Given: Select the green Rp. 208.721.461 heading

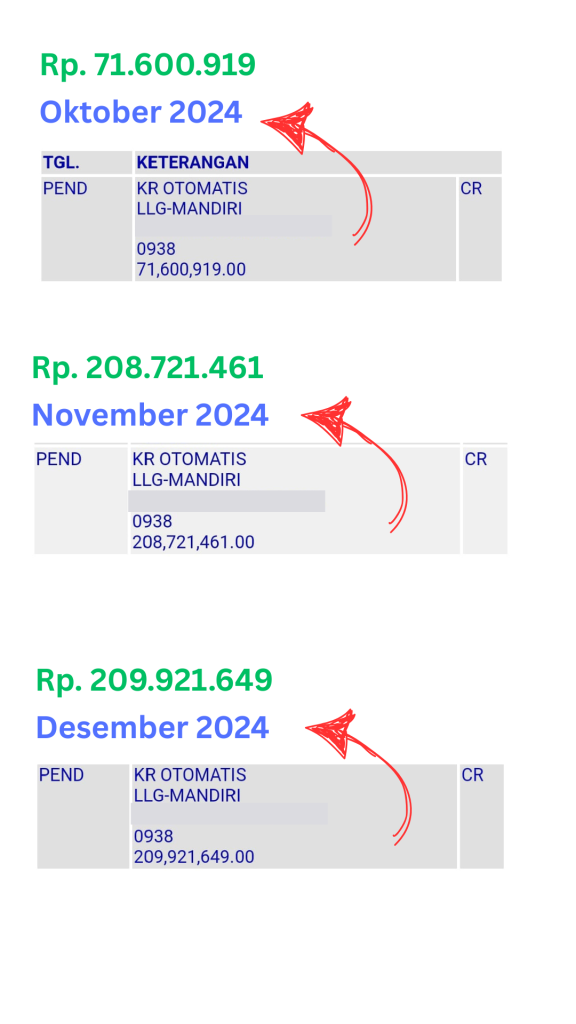Looking at the screenshot, I should pyautogui.click(x=148, y=368).
